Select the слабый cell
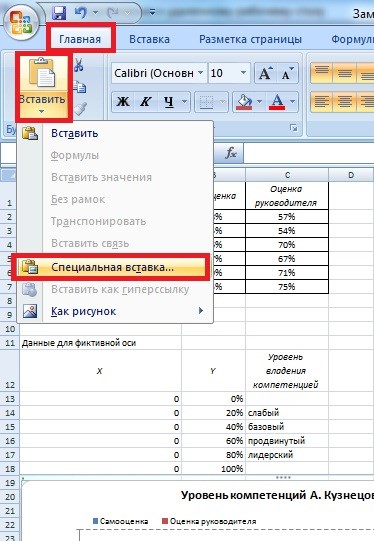This screenshot has height=541, width=374. [287, 413]
